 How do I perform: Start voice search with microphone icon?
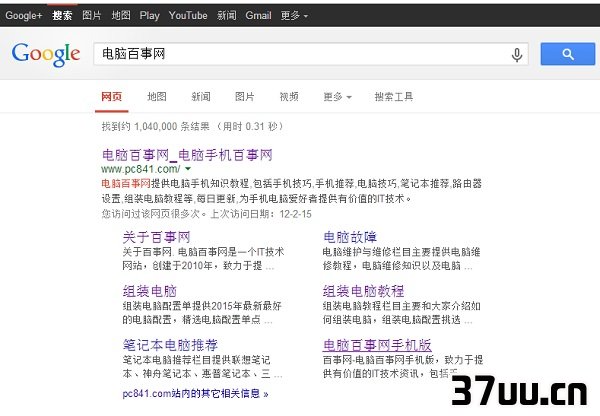517,54
